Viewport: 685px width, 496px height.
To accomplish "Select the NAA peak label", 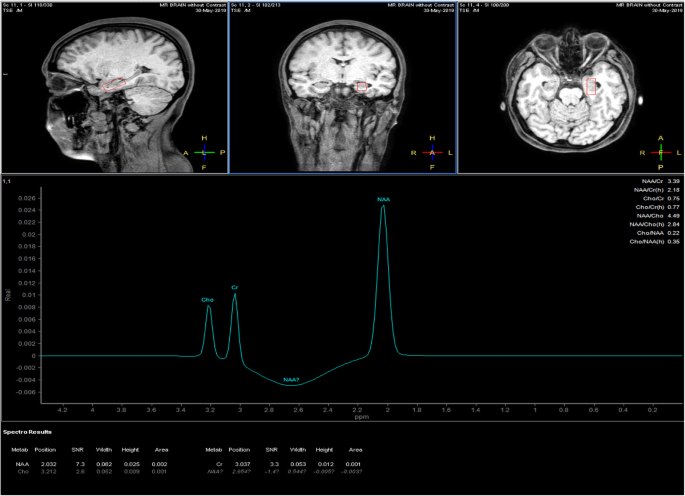I will tap(383, 200).
